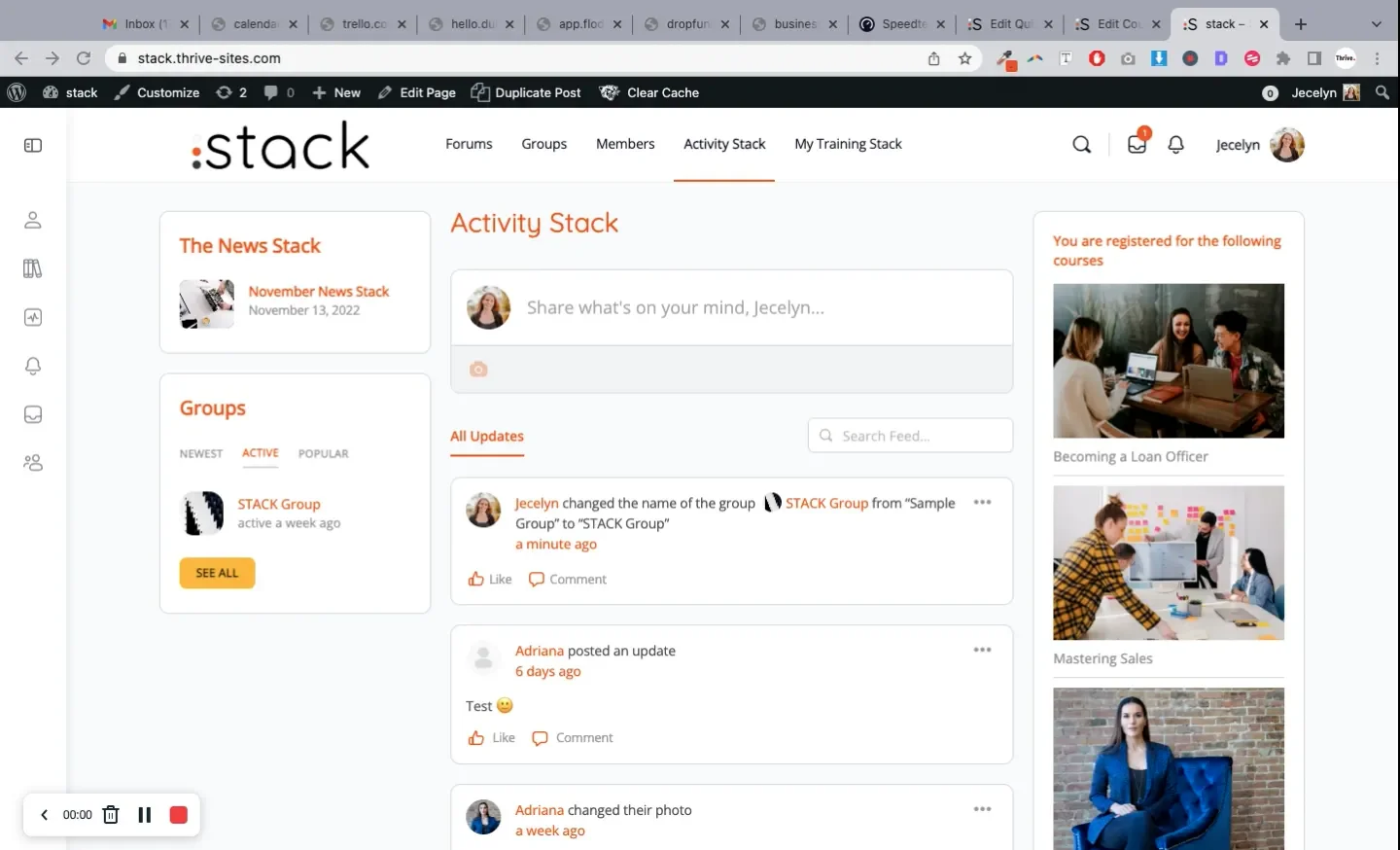Pause the screen recording
The height and width of the screenshot is (850, 1400).
click(x=144, y=815)
